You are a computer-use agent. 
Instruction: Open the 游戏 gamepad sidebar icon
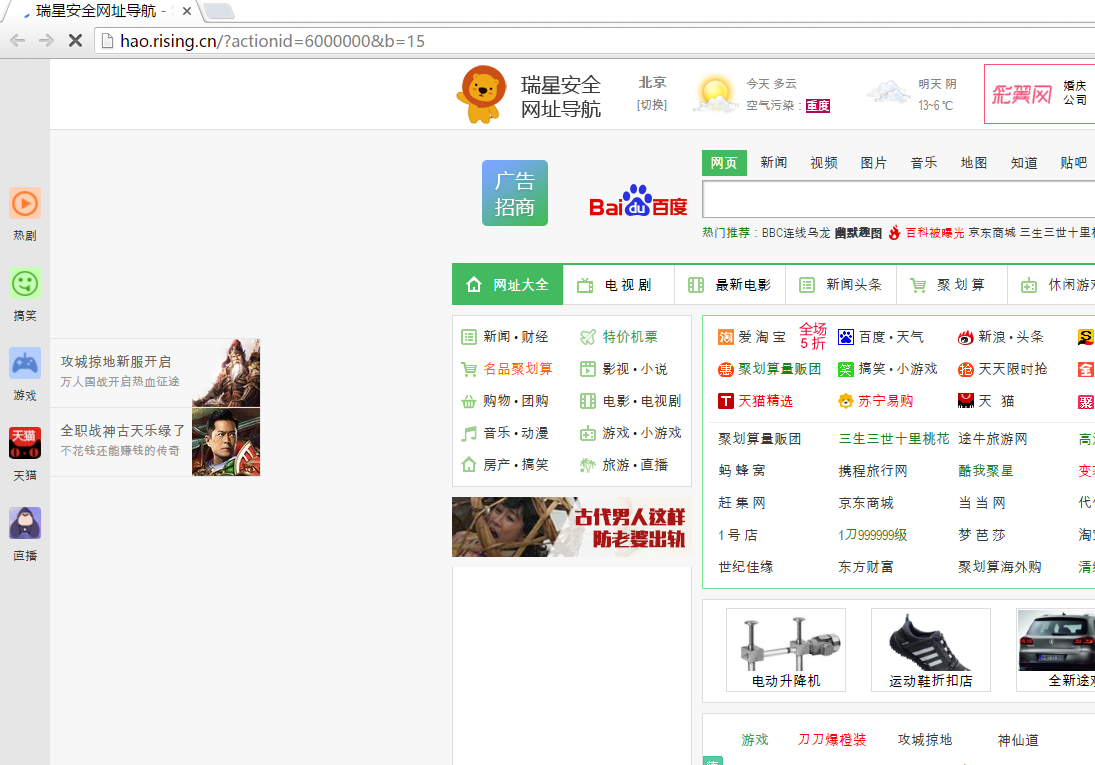pyautogui.click(x=24, y=363)
